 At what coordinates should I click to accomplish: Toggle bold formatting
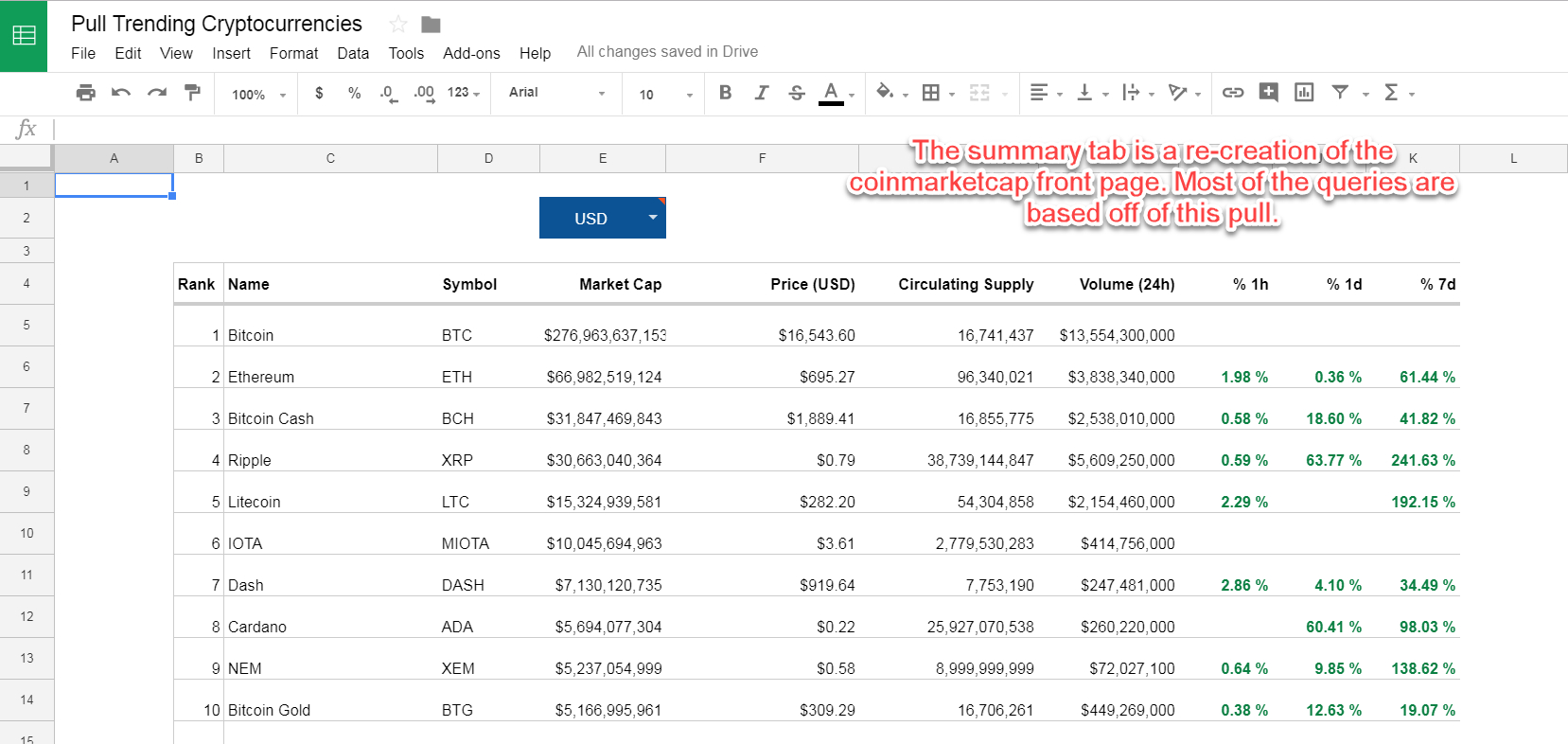pos(725,93)
